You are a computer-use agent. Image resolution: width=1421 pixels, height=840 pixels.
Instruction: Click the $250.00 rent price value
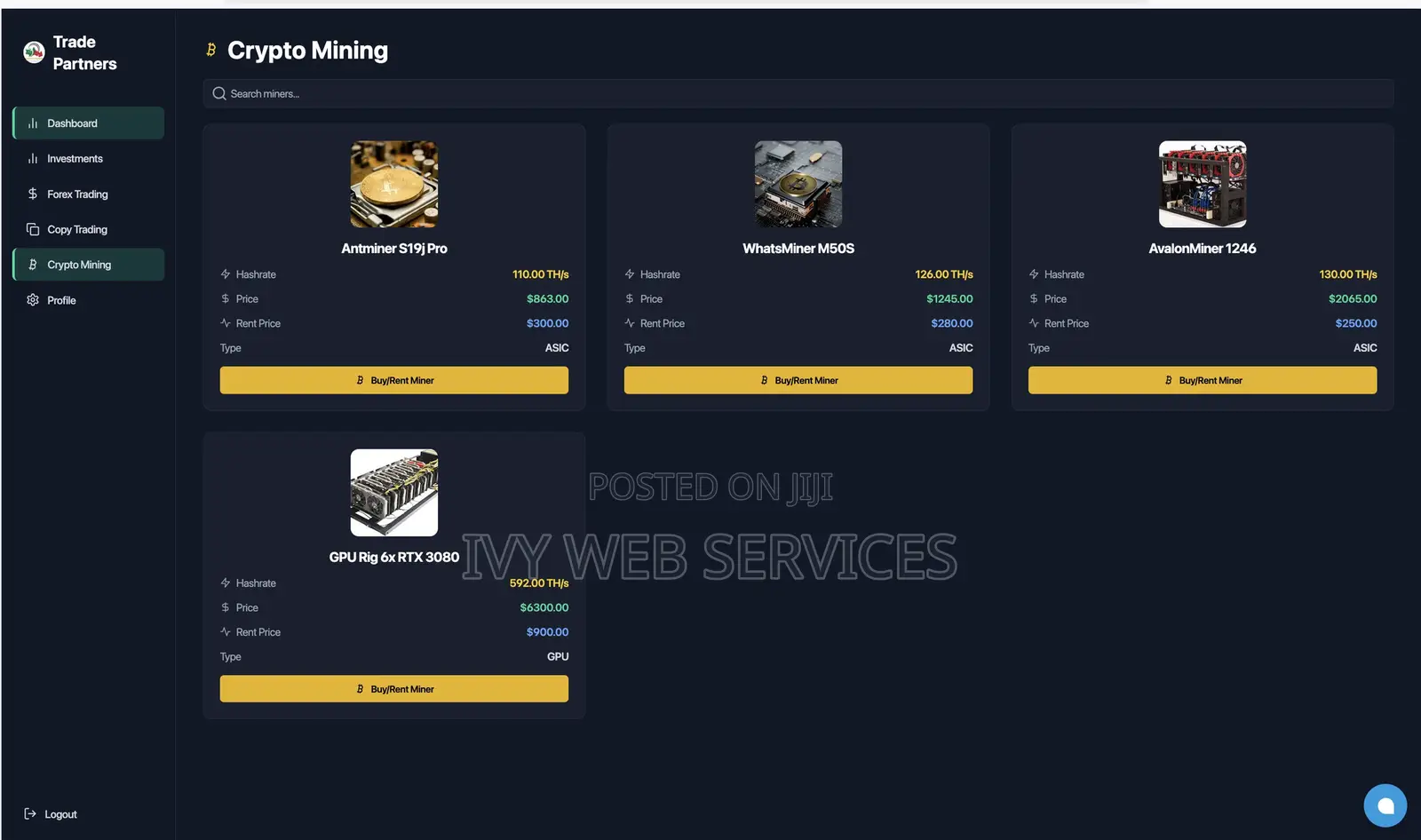tap(1356, 323)
